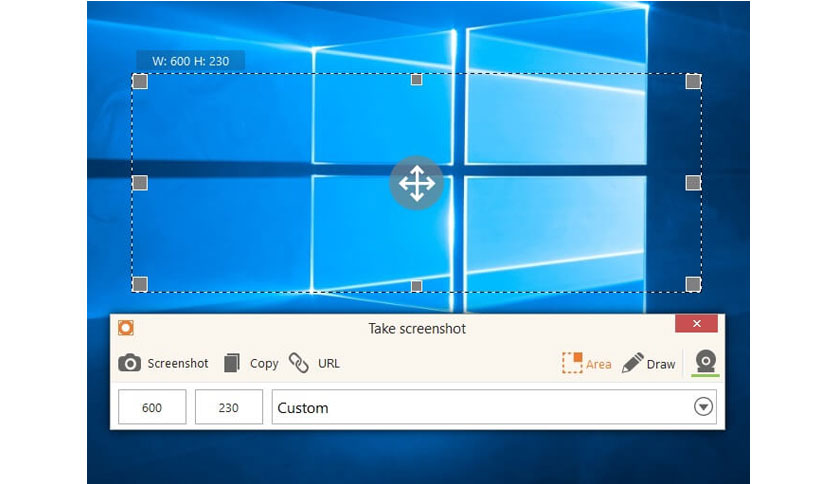Click the 'Take screenshot' window title
The width and height of the screenshot is (836, 484).
coord(417,328)
